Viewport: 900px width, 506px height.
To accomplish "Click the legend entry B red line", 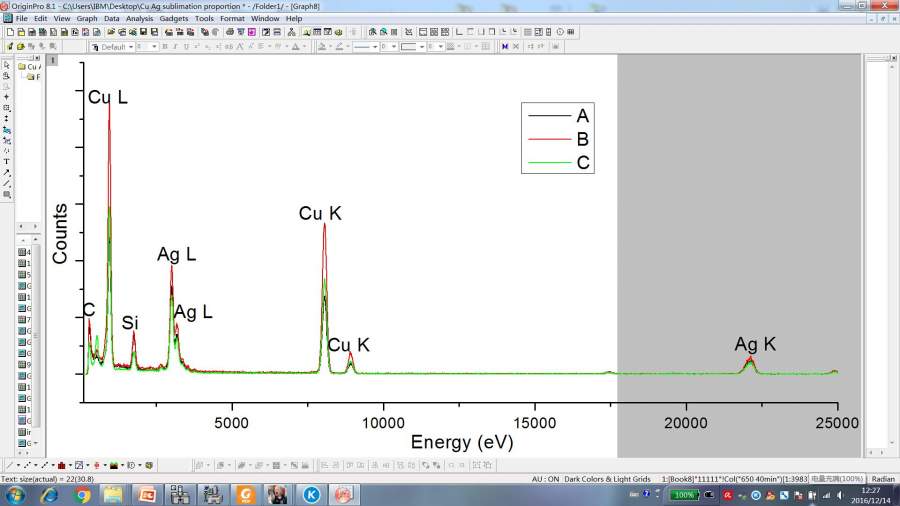I will 558,139.
